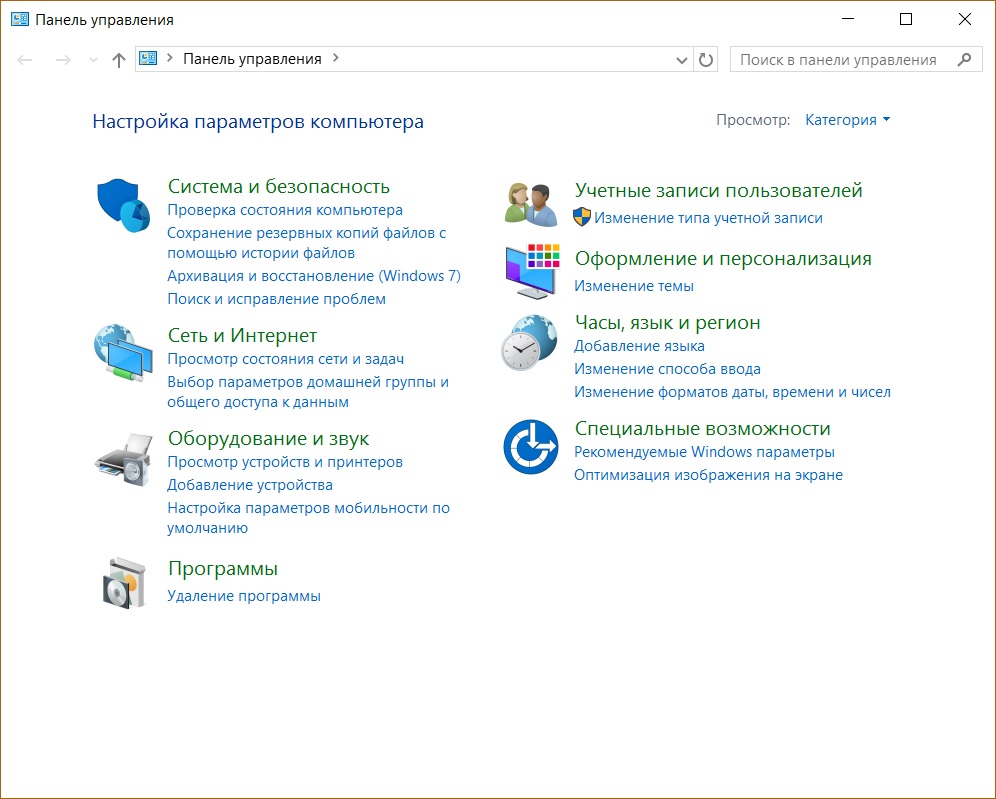Image resolution: width=996 pixels, height=799 pixels.
Task: Open the Appearance and Personalization monitor icon
Action: pyautogui.click(x=529, y=271)
